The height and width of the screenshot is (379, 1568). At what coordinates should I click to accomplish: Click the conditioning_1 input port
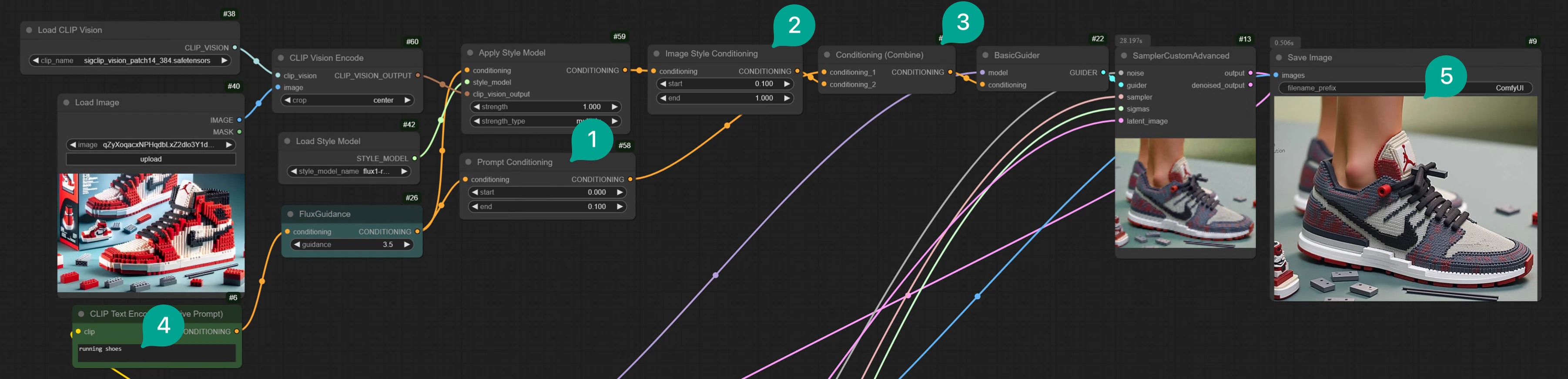coord(824,72)
